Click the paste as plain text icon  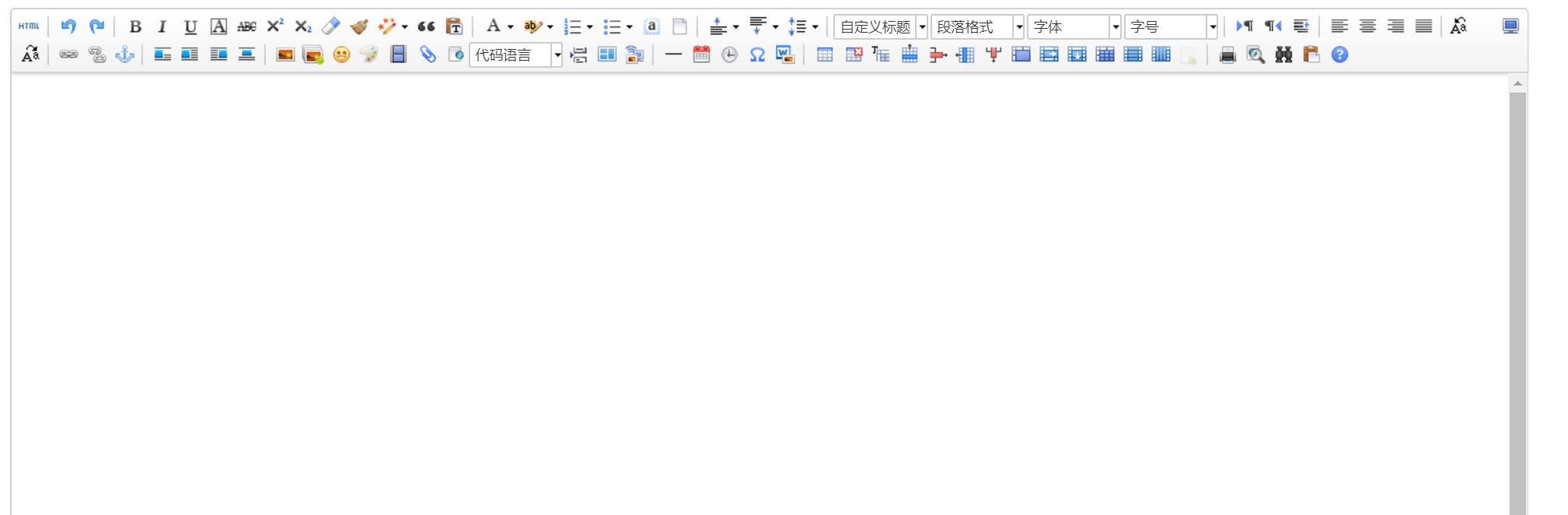coord(454,26)
